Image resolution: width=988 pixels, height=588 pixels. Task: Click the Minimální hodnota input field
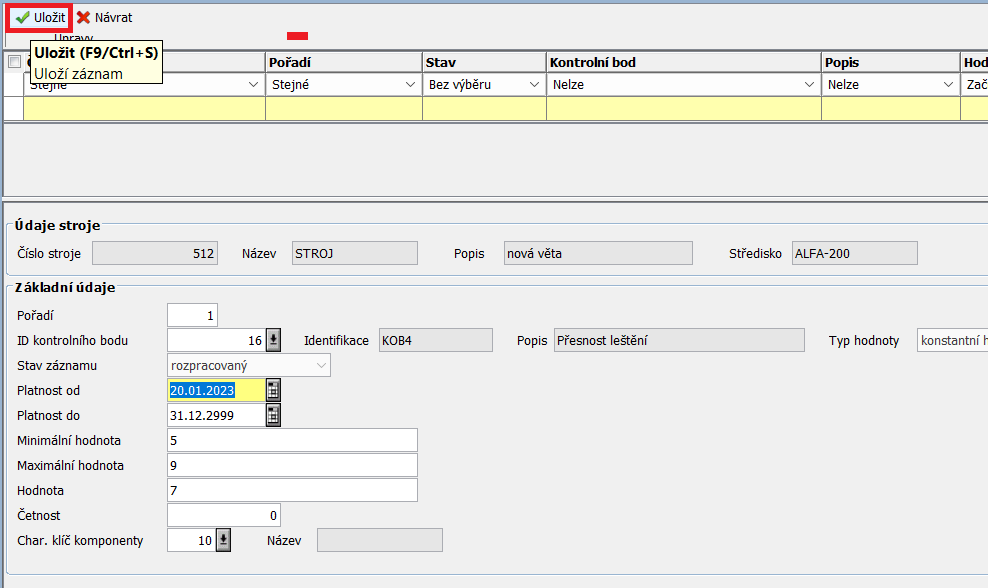point(292,441)
